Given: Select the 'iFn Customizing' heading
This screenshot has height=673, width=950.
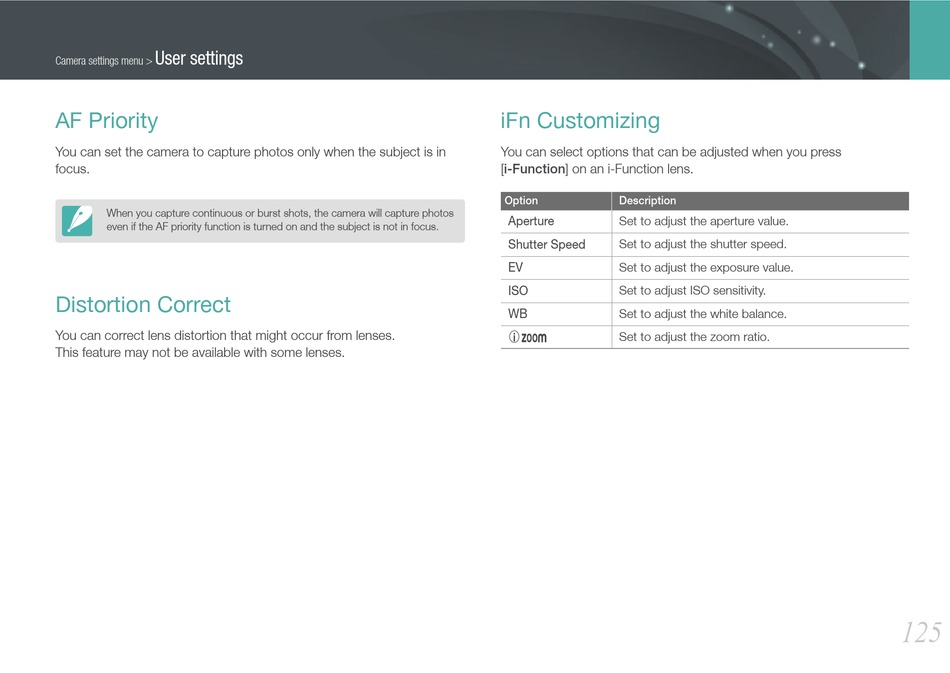Looking at the screenshot, I should 580,121.
